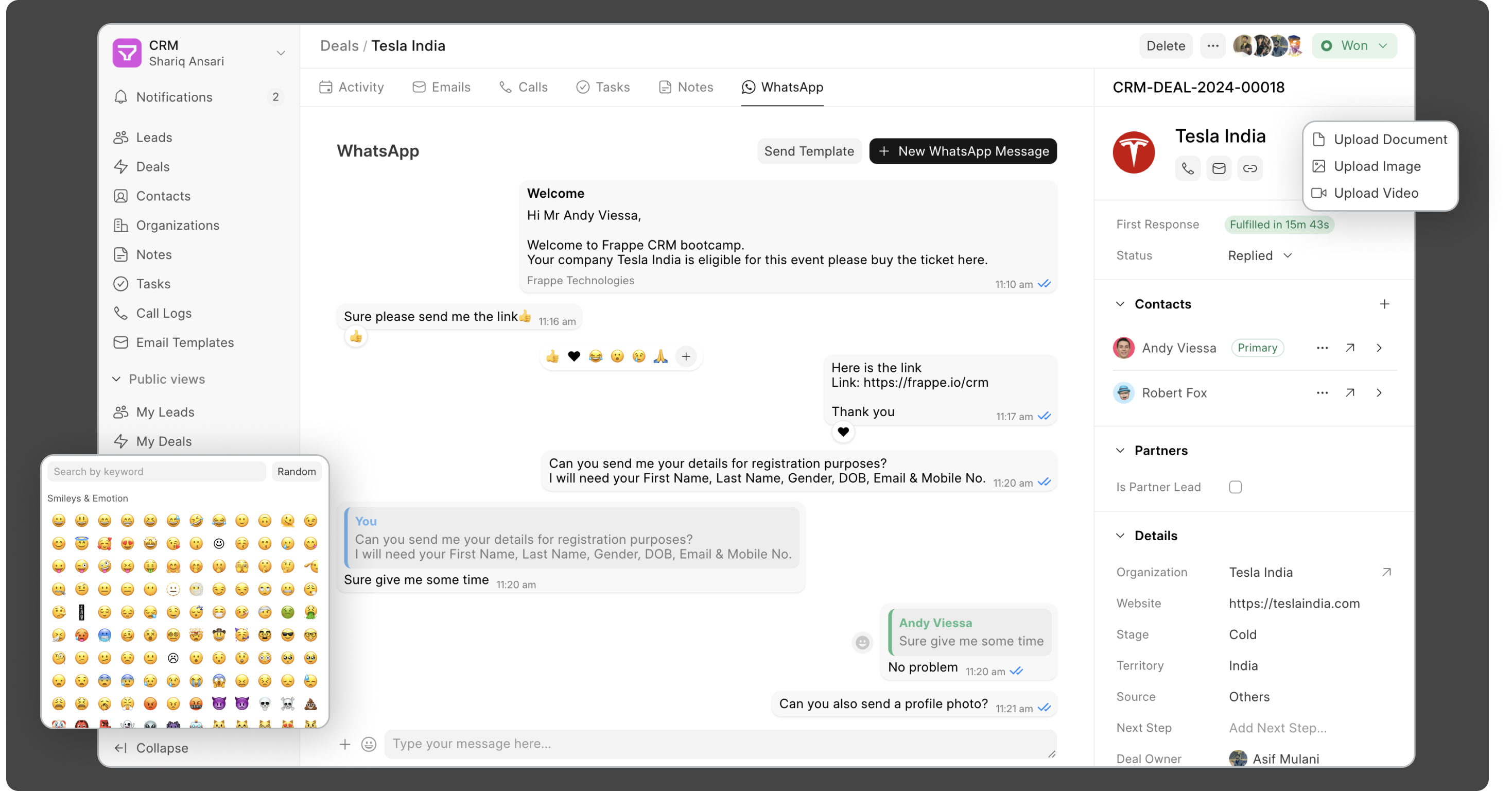Click the Random emoji button
Image resolution: width=1512 pixels, height=791 pixels.
(297, 472)
